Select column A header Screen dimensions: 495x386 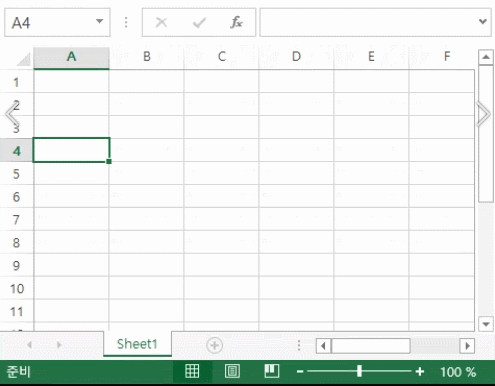coord(71,57)
